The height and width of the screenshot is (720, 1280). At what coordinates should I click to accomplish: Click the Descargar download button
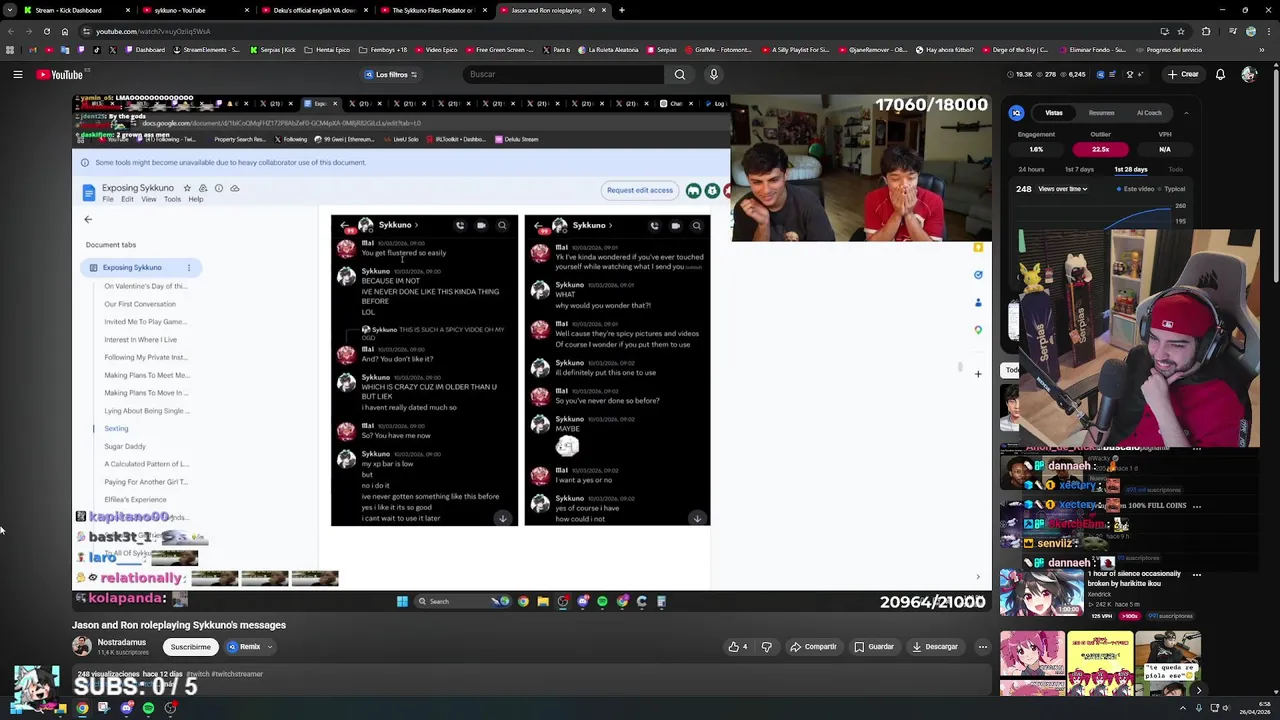tap(935, 647)
